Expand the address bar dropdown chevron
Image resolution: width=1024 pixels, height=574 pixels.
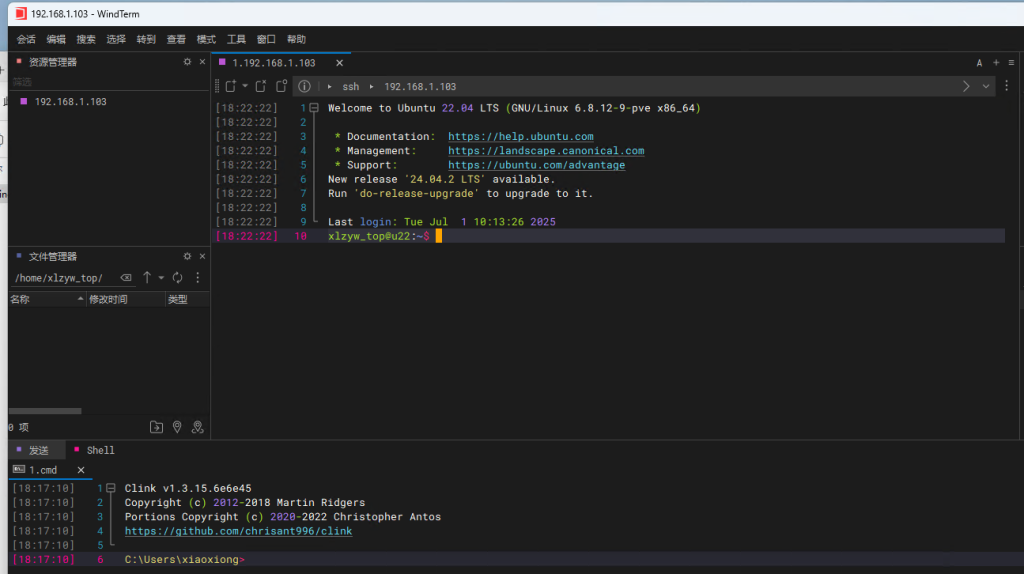[x=986, y=86]
